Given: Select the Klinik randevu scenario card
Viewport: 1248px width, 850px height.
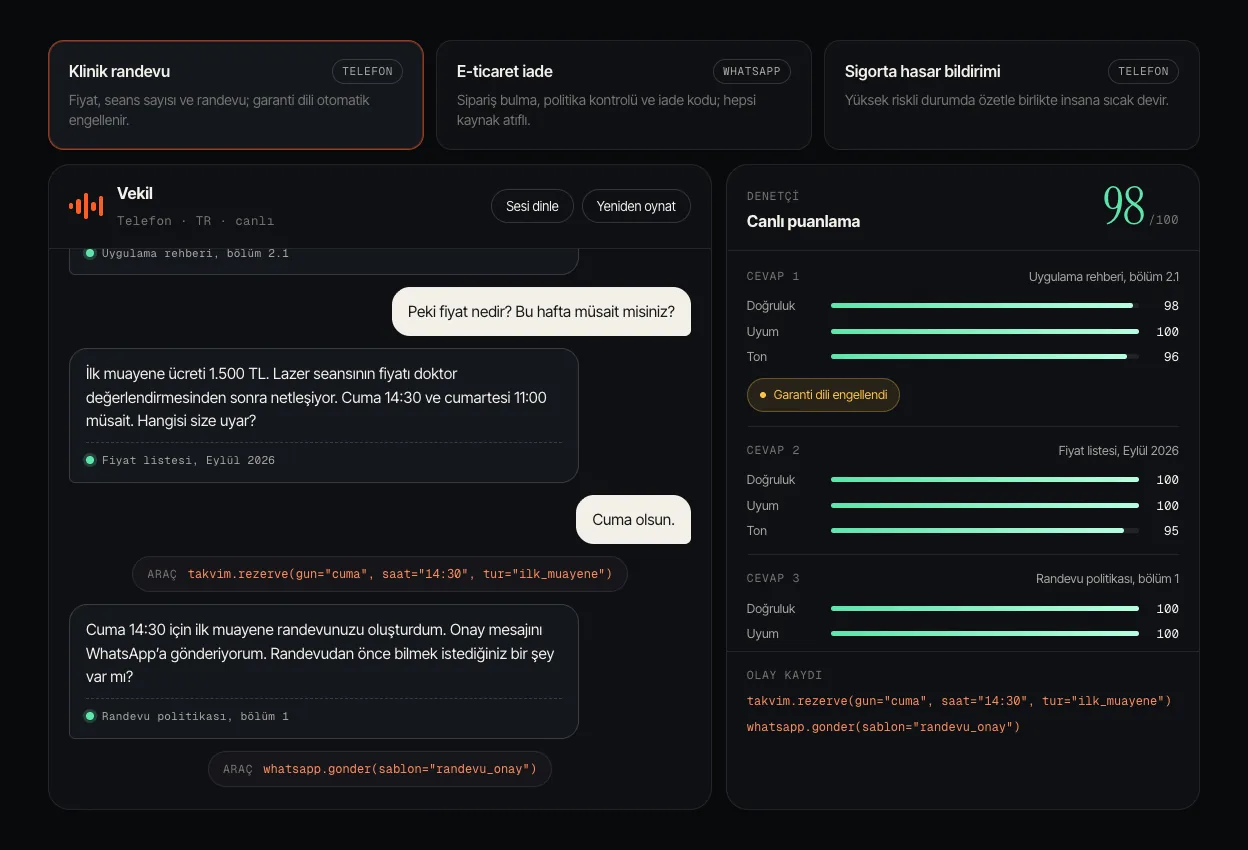Looking at the screenshot, I should point(236,95).
